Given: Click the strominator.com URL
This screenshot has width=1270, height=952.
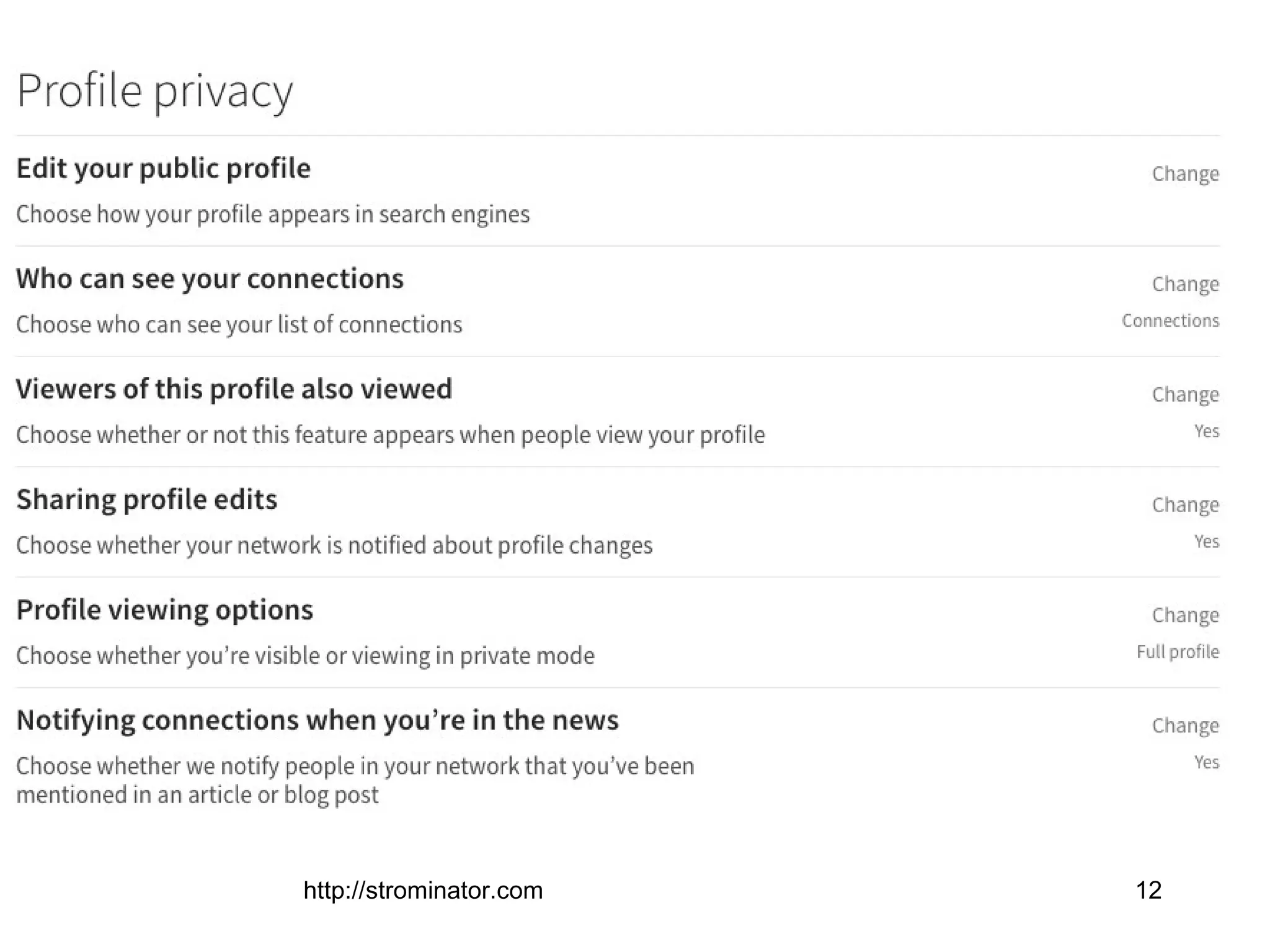Looking at the screenshot, I should [423, 891].
